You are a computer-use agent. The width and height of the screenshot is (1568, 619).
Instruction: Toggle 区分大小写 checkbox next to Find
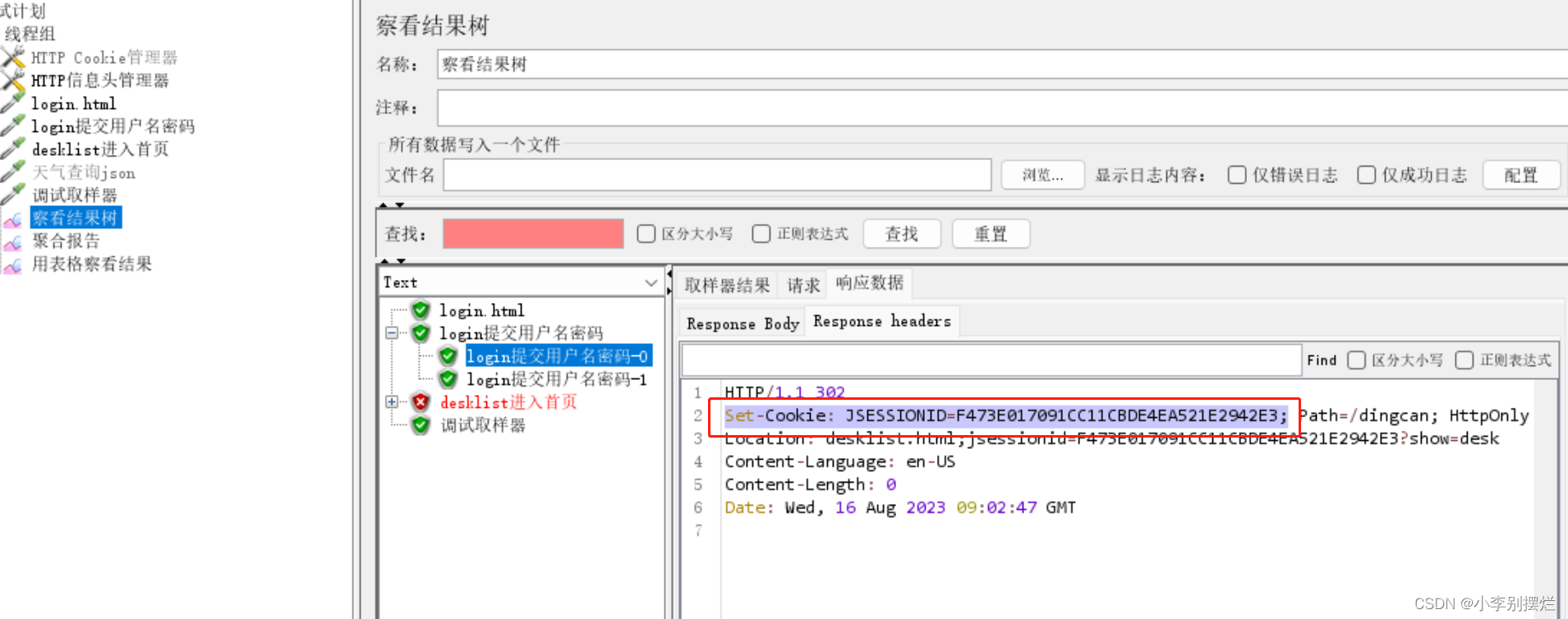tap(1357, 360)
